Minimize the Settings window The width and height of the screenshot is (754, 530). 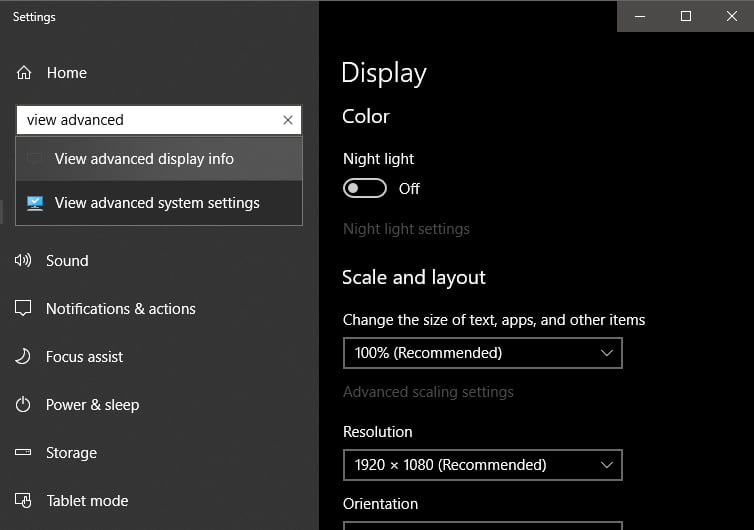click(x=640, y=16)
